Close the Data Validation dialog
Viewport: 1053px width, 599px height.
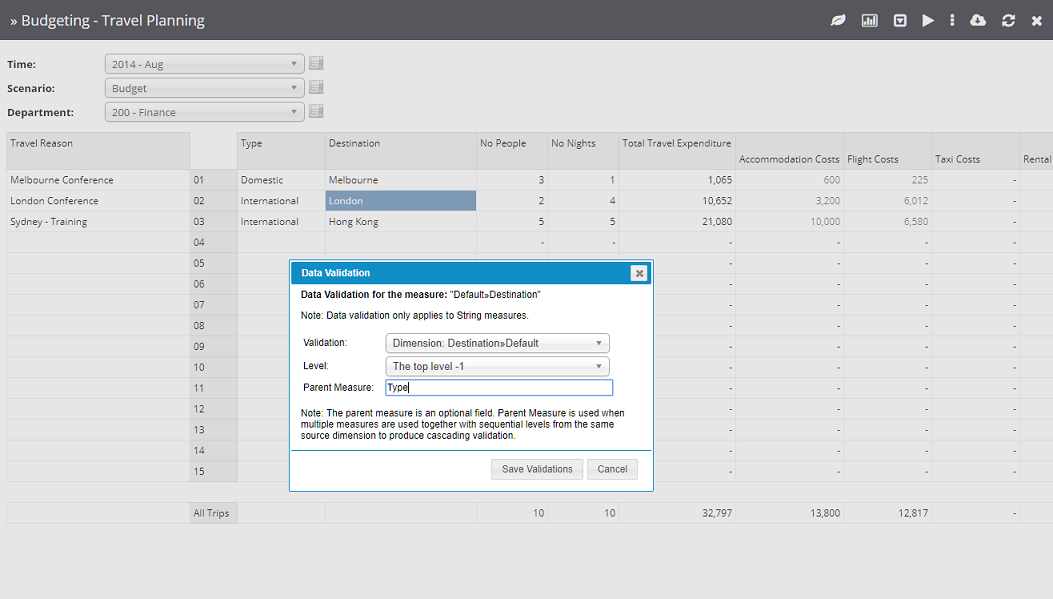point(639,272)
